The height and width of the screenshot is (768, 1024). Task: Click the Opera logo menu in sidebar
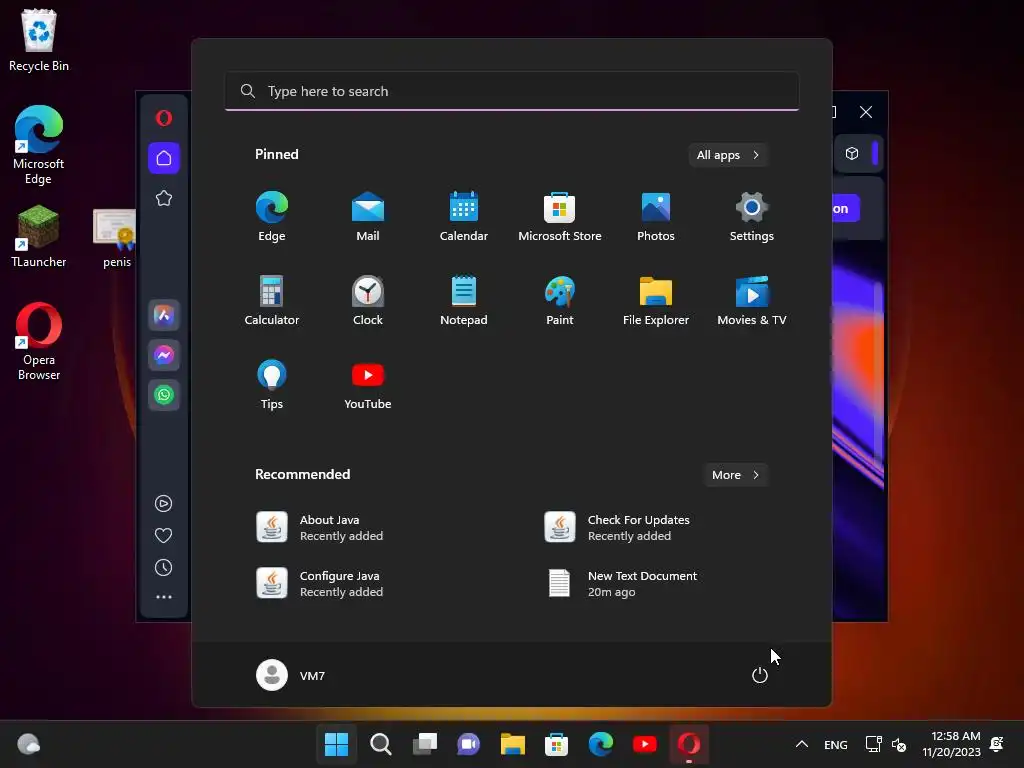pos(164,118)
